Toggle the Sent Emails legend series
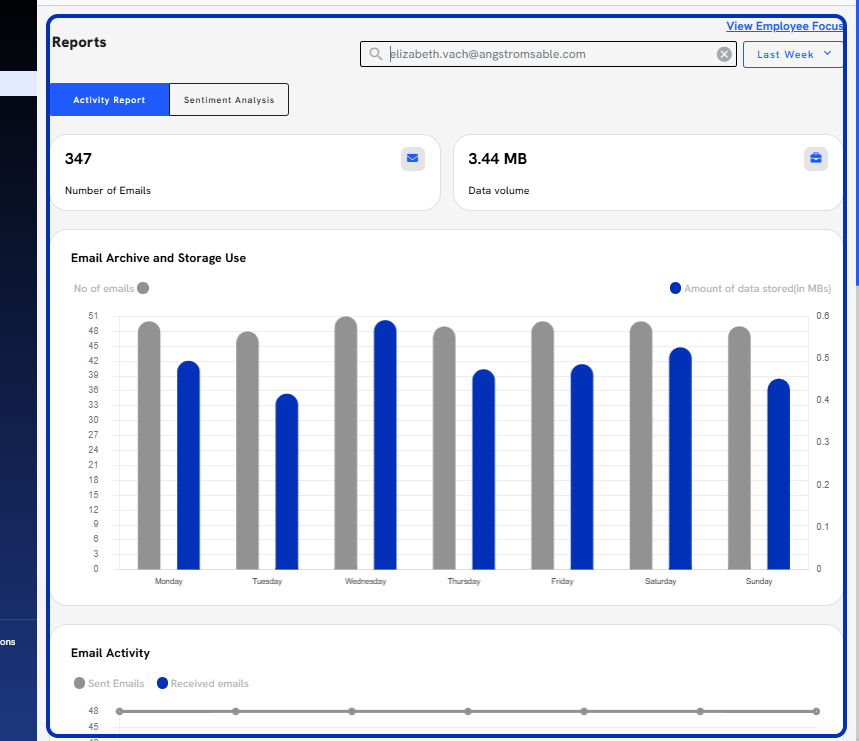This screenshot has width=859, height=741. coord(109,683)
